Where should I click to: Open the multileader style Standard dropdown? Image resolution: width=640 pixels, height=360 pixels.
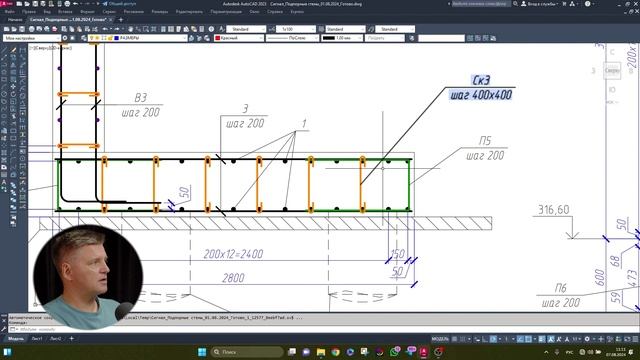[395, 29]
